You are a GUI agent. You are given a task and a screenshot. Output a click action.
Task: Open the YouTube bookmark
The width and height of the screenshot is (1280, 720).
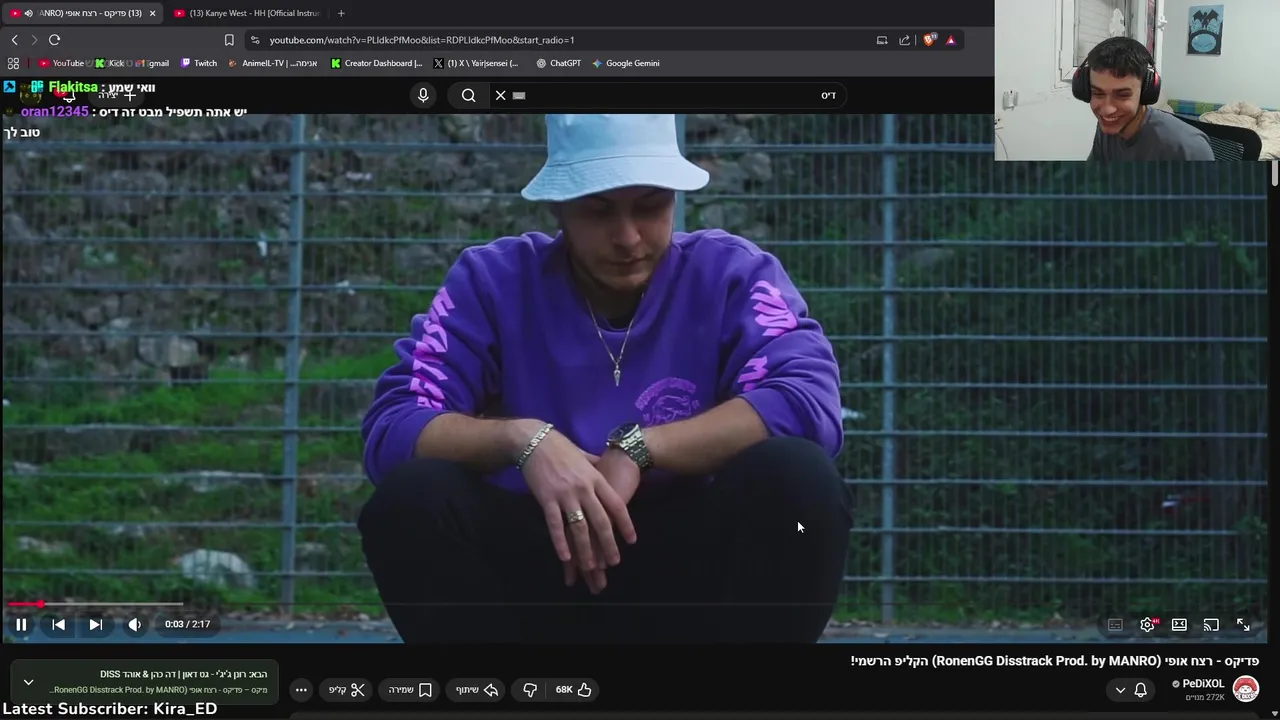(x=61, y=63)
